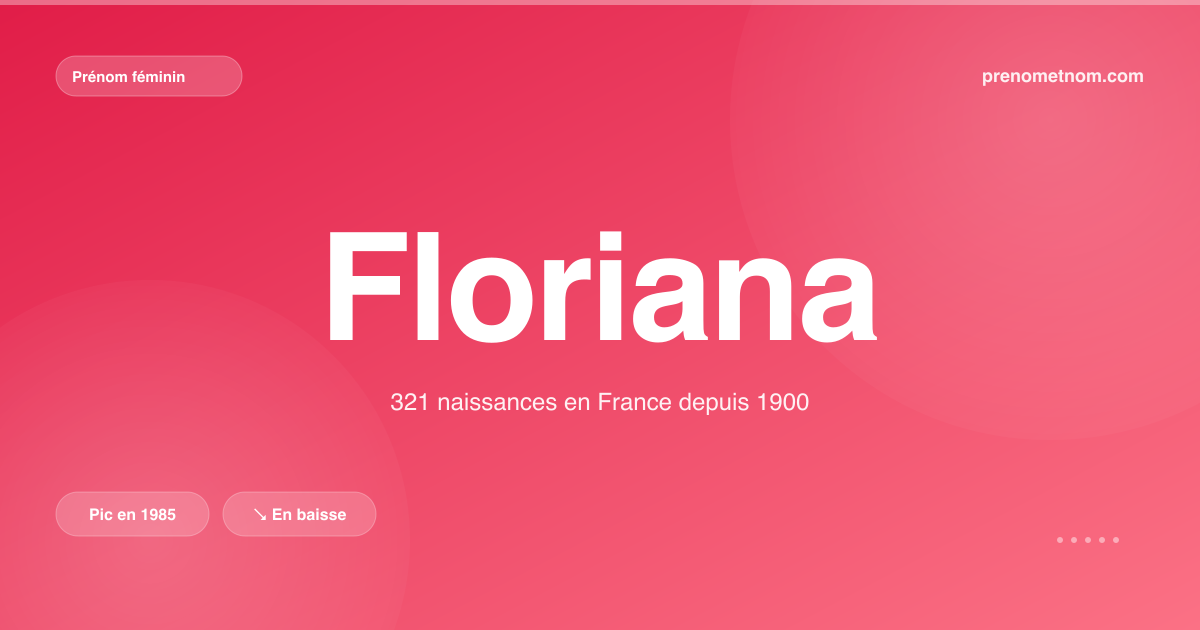This screenshot has height=630, width=1200.
Task: Click "321 naissances en France depuis 1900" text
Action: click(600, 403)
